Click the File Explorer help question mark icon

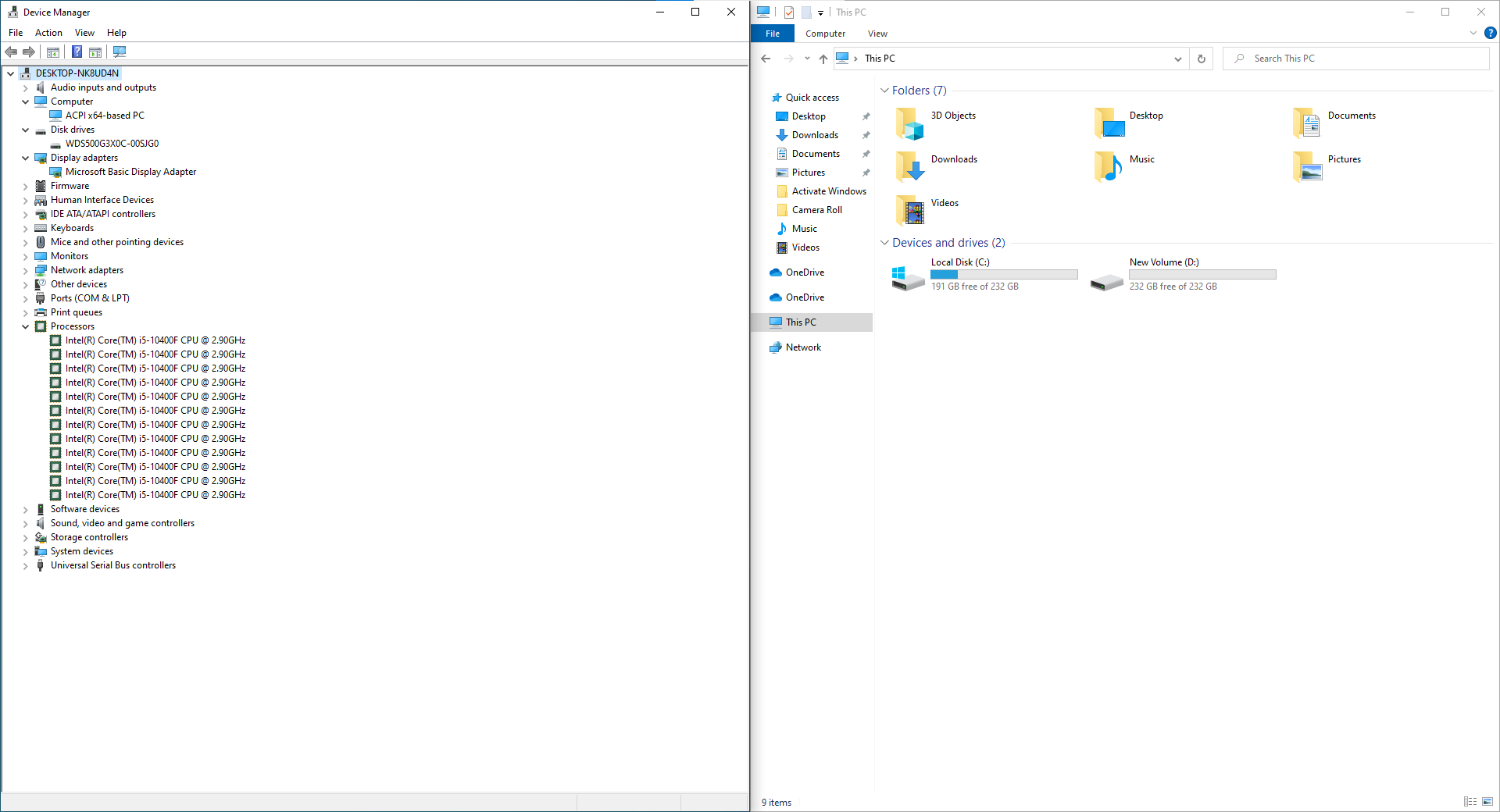click(x=1490, y=34)
